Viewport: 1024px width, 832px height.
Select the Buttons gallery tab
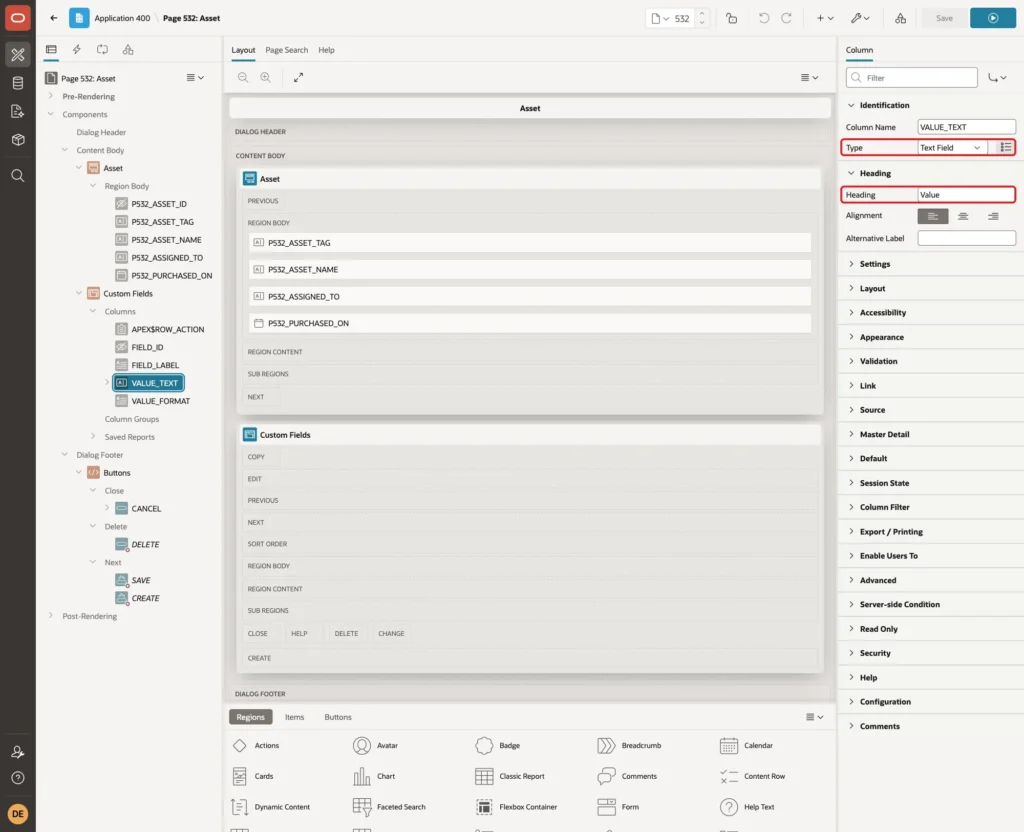click(x=338, y=717)
